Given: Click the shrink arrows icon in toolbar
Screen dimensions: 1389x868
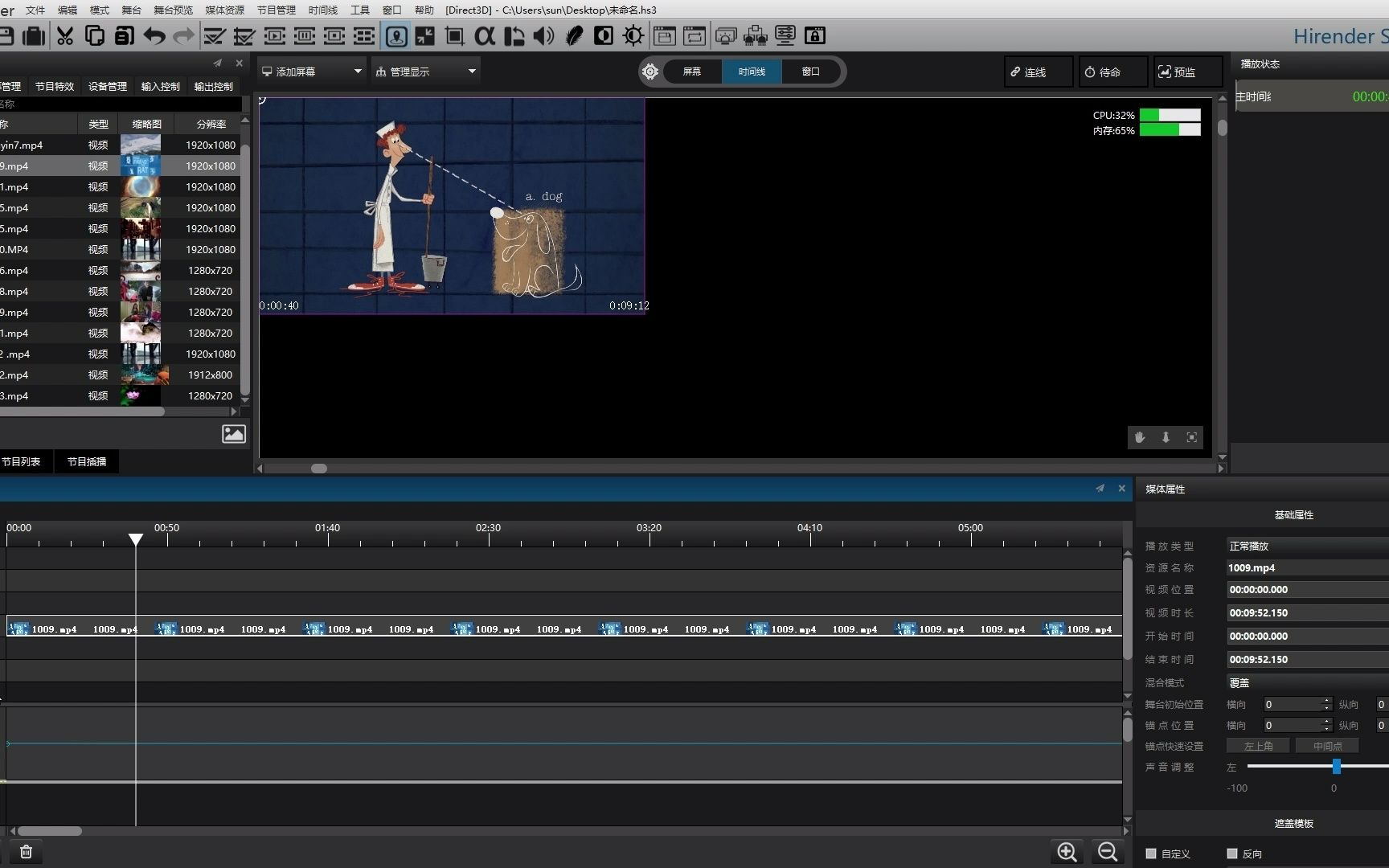Looking at the screenshot, I should pos(425,36).
